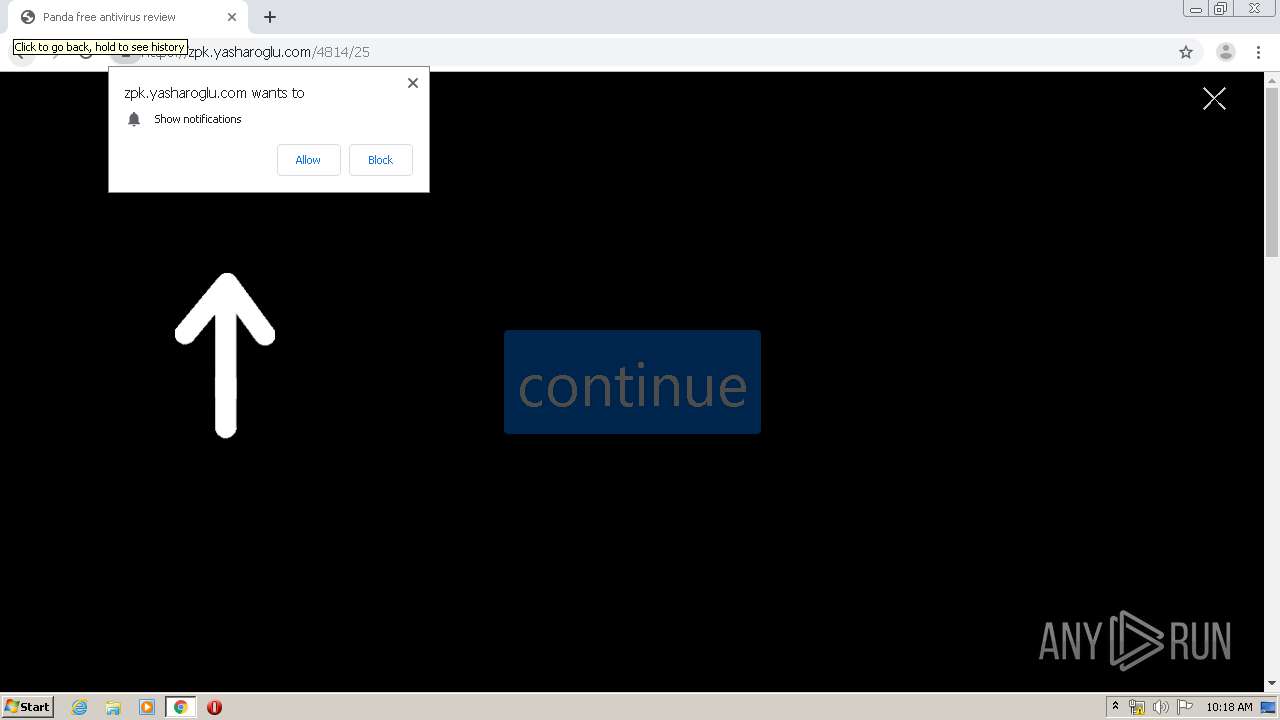The image size is (1280, 720).
Task: Open the clock showing 10:18 AM
Action: (x=1229, y=707)
